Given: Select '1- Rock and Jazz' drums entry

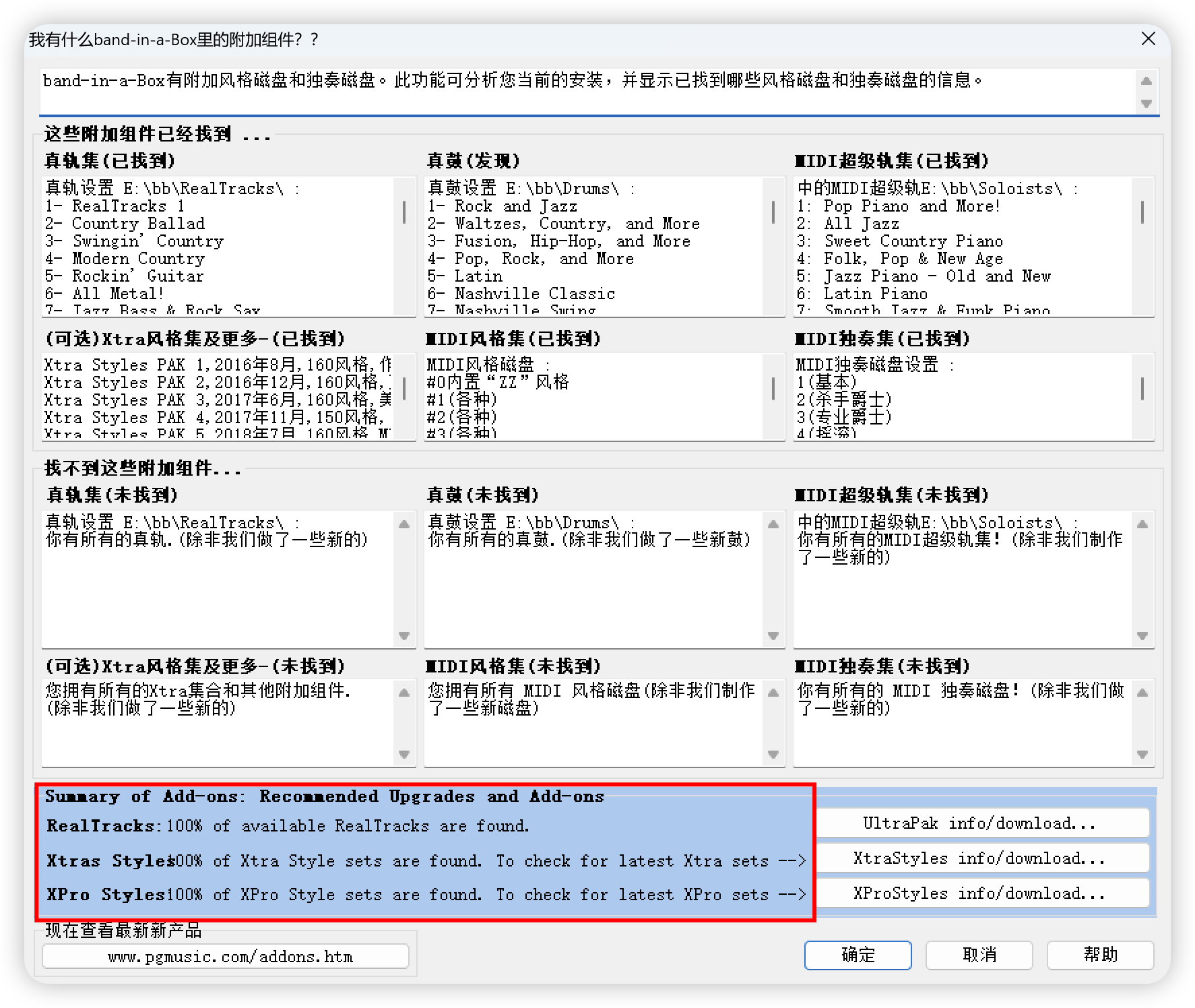Looking at the screenshot, I should tap(503, 206).
